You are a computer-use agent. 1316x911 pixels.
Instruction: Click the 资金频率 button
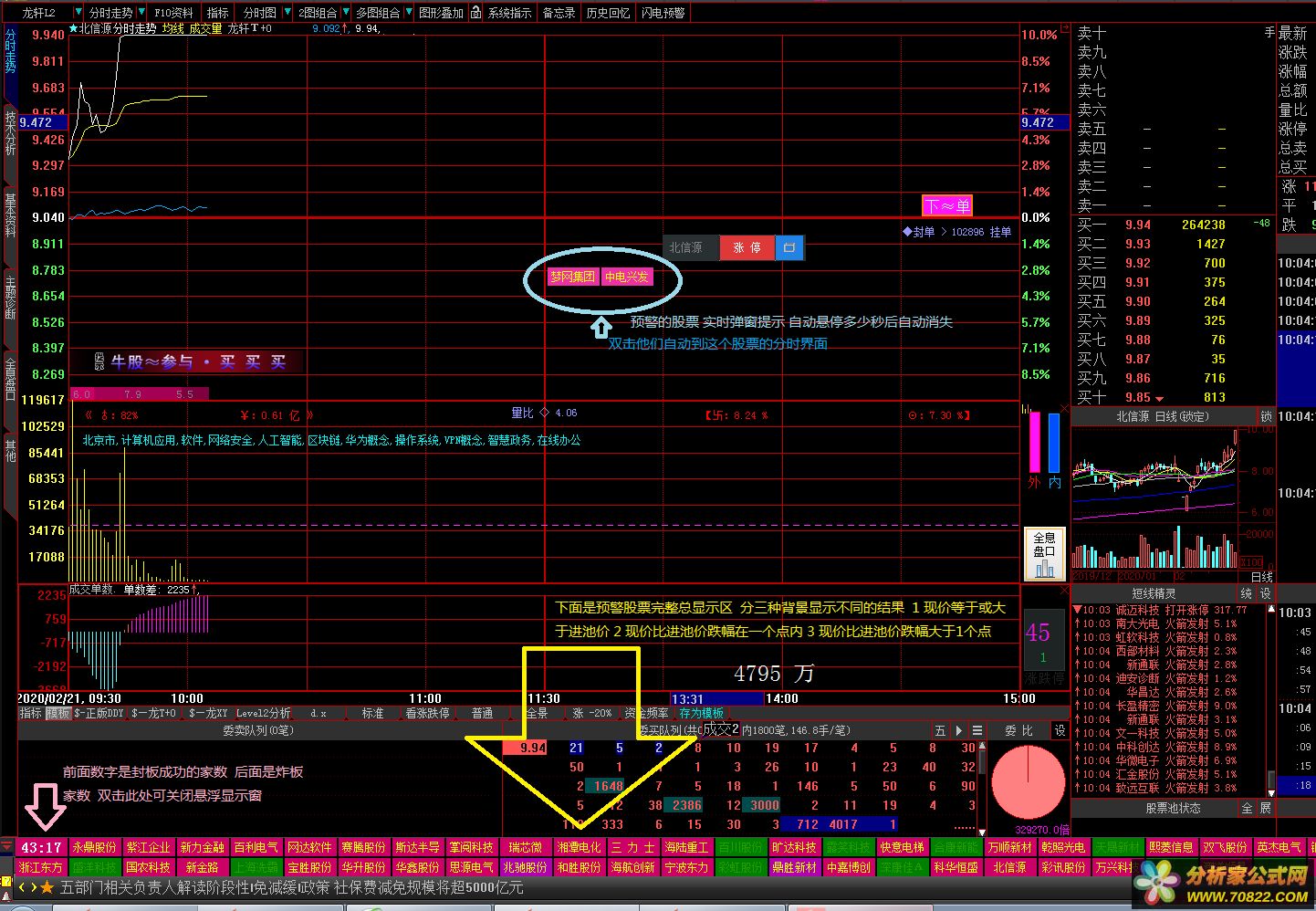click(646, 713)
